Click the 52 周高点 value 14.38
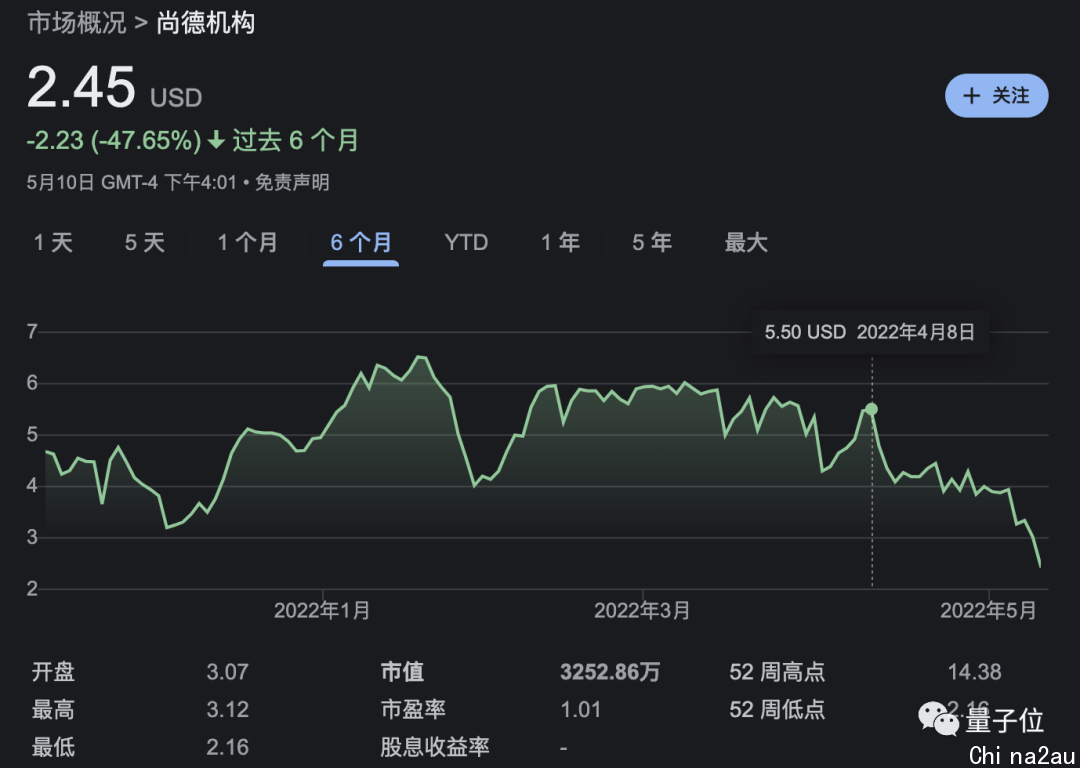 click(x=975, y=672)
